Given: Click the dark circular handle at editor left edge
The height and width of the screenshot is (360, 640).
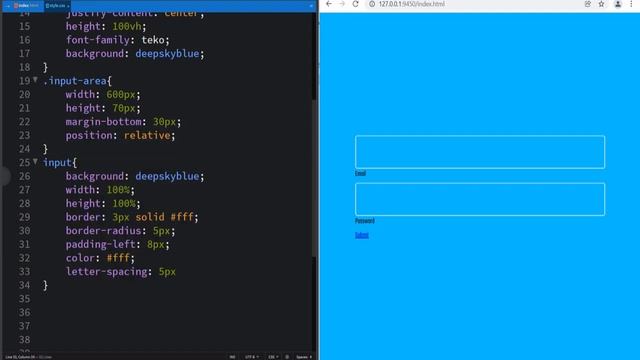Looking at the screenshot, I should [4, 176].
